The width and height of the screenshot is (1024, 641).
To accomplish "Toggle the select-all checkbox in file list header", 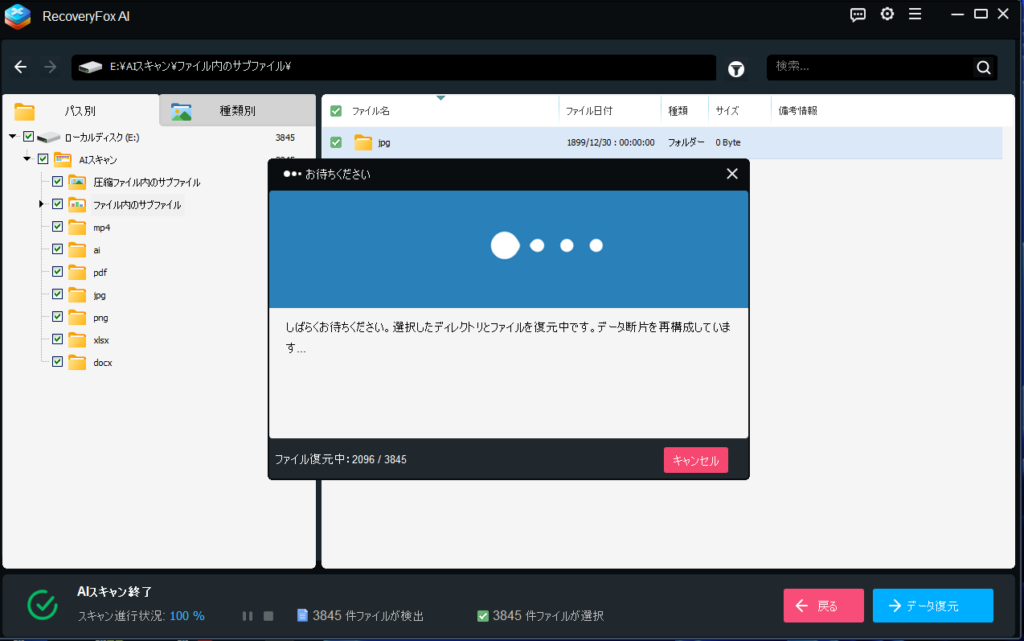I will tap(336, 111).
